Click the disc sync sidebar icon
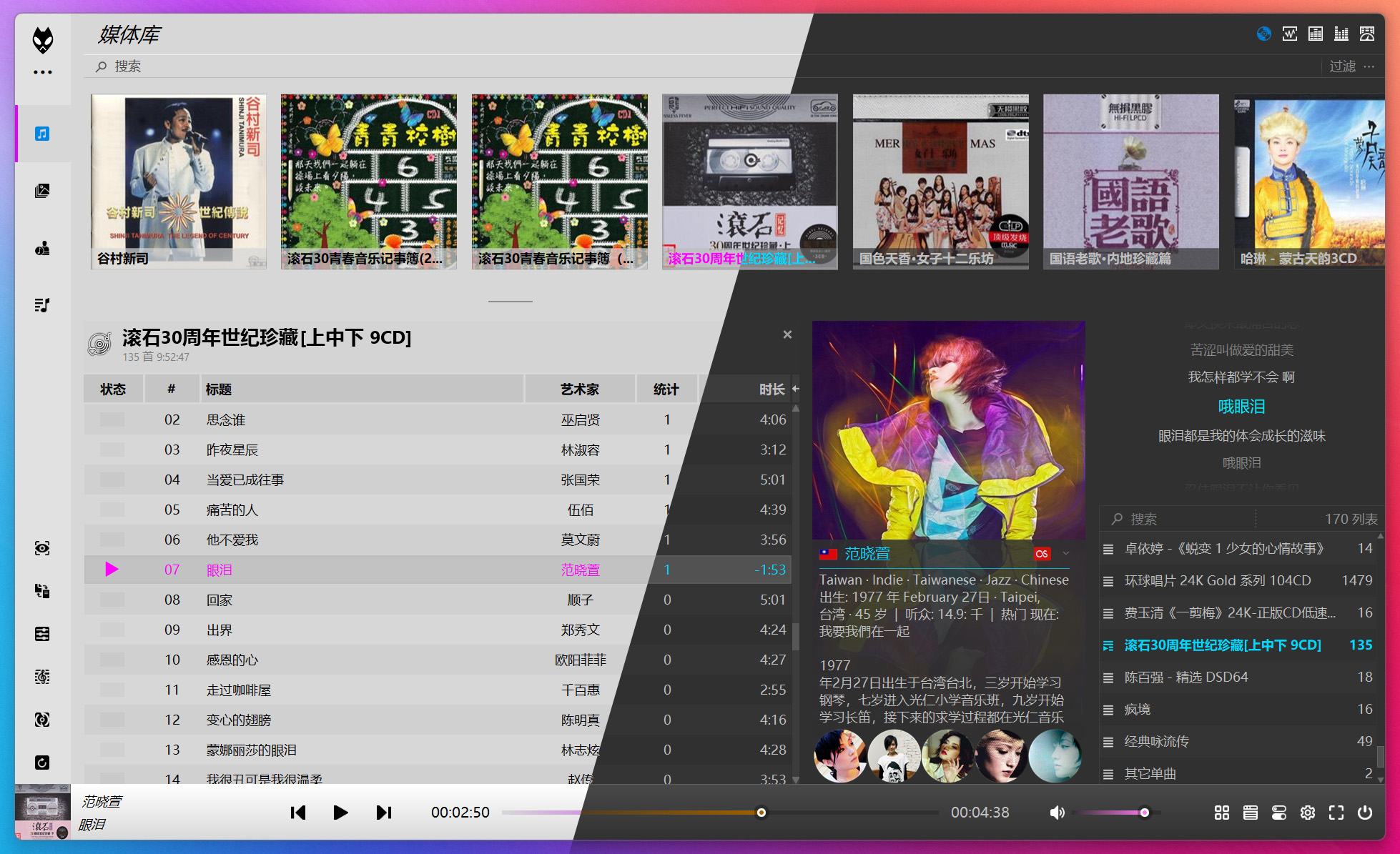The image size is (1400, 854). (42, 720)
